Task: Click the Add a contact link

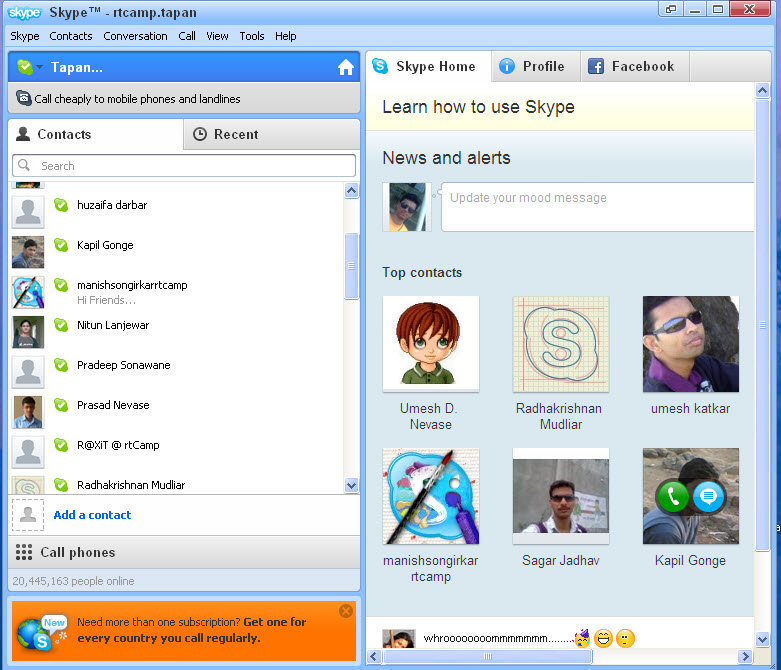Action: [92, 515]
